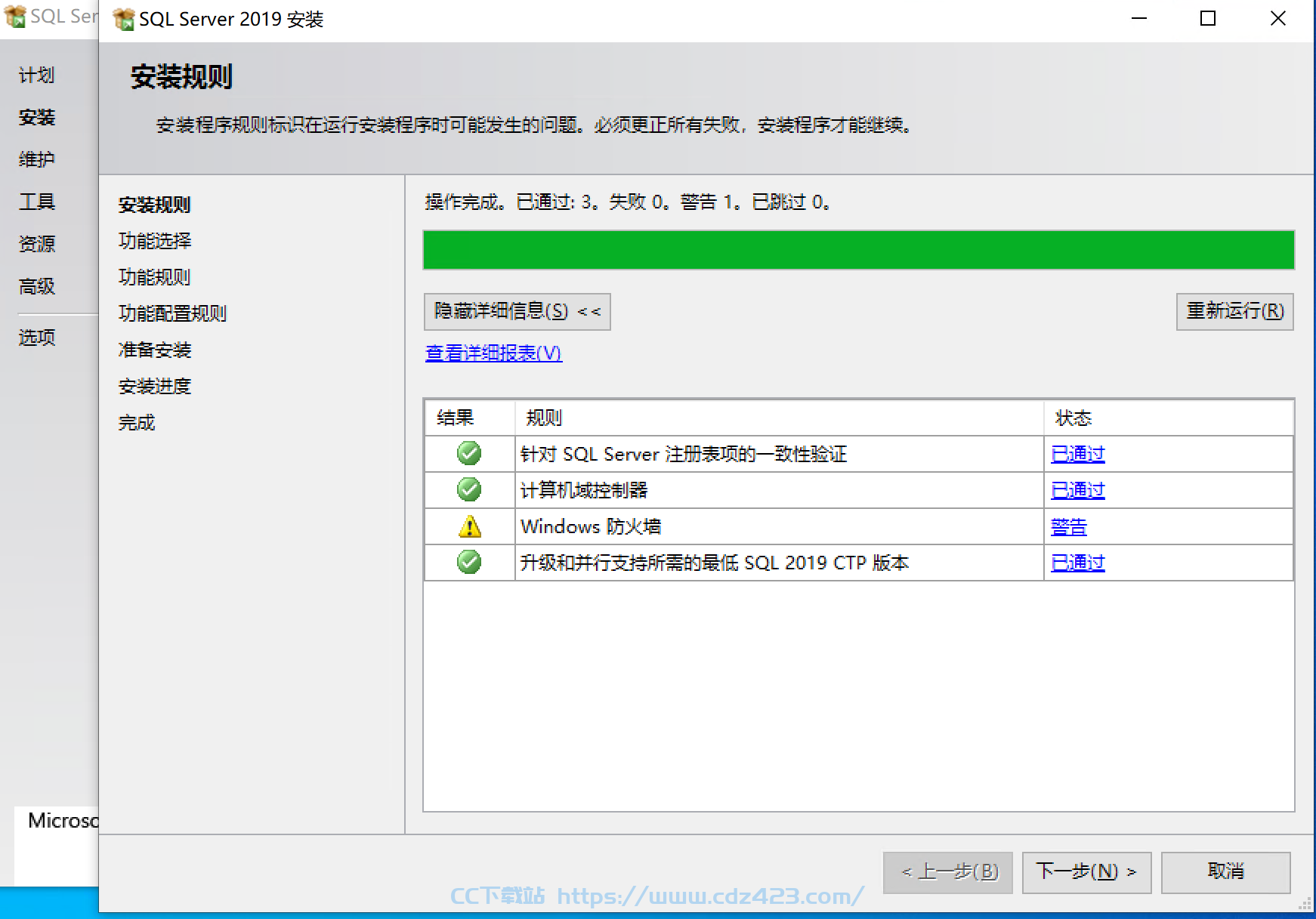This screenshot has height=919, width=1316.
Task: Open 已通过 status for registry consistency rule
Action: pos(1078,454)
